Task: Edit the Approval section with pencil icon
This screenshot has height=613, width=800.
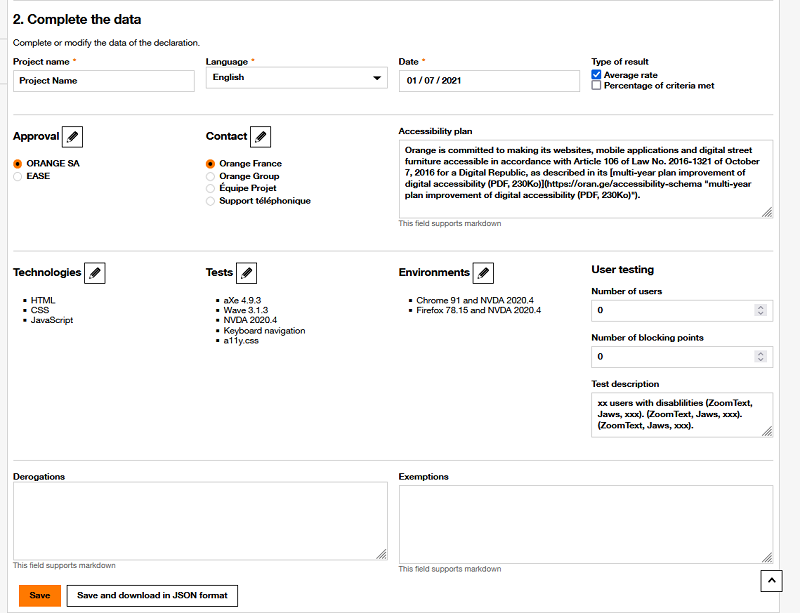Action: pos(73,137)
